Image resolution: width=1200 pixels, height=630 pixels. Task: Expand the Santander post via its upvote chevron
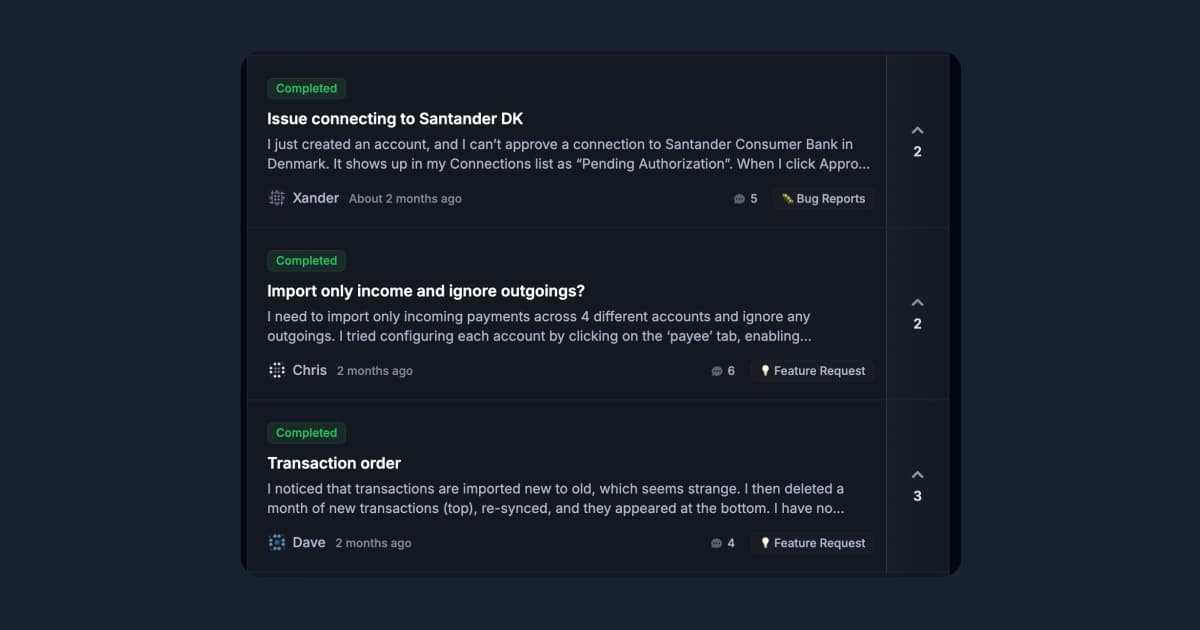point(917,130)
